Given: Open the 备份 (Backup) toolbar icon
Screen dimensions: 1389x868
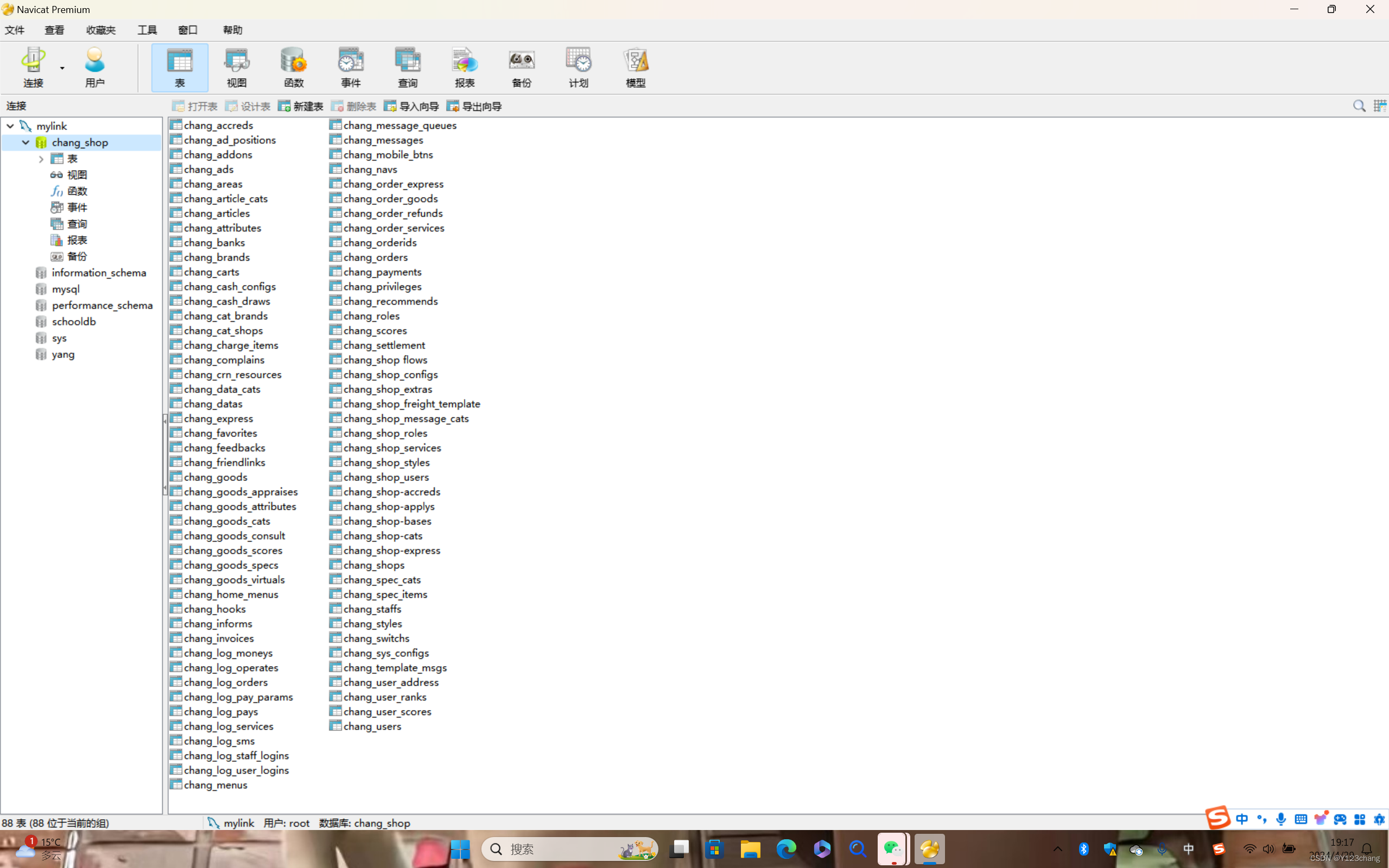Looking at the screenshot, I should pos(521,67).
